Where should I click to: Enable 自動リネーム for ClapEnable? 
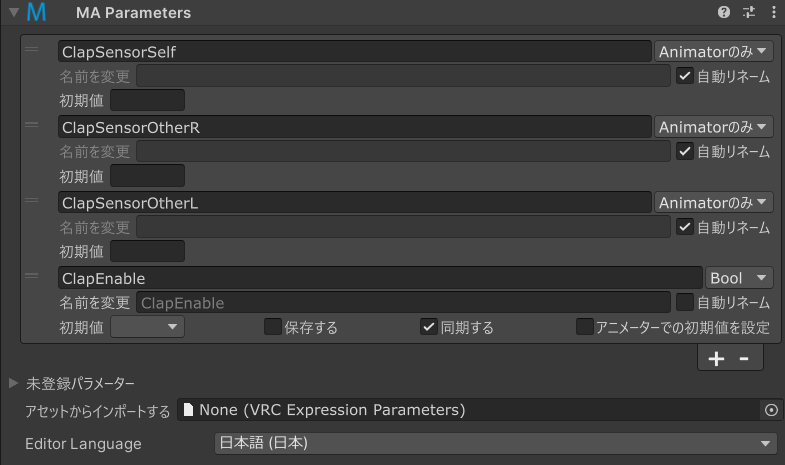pos(684,302)
